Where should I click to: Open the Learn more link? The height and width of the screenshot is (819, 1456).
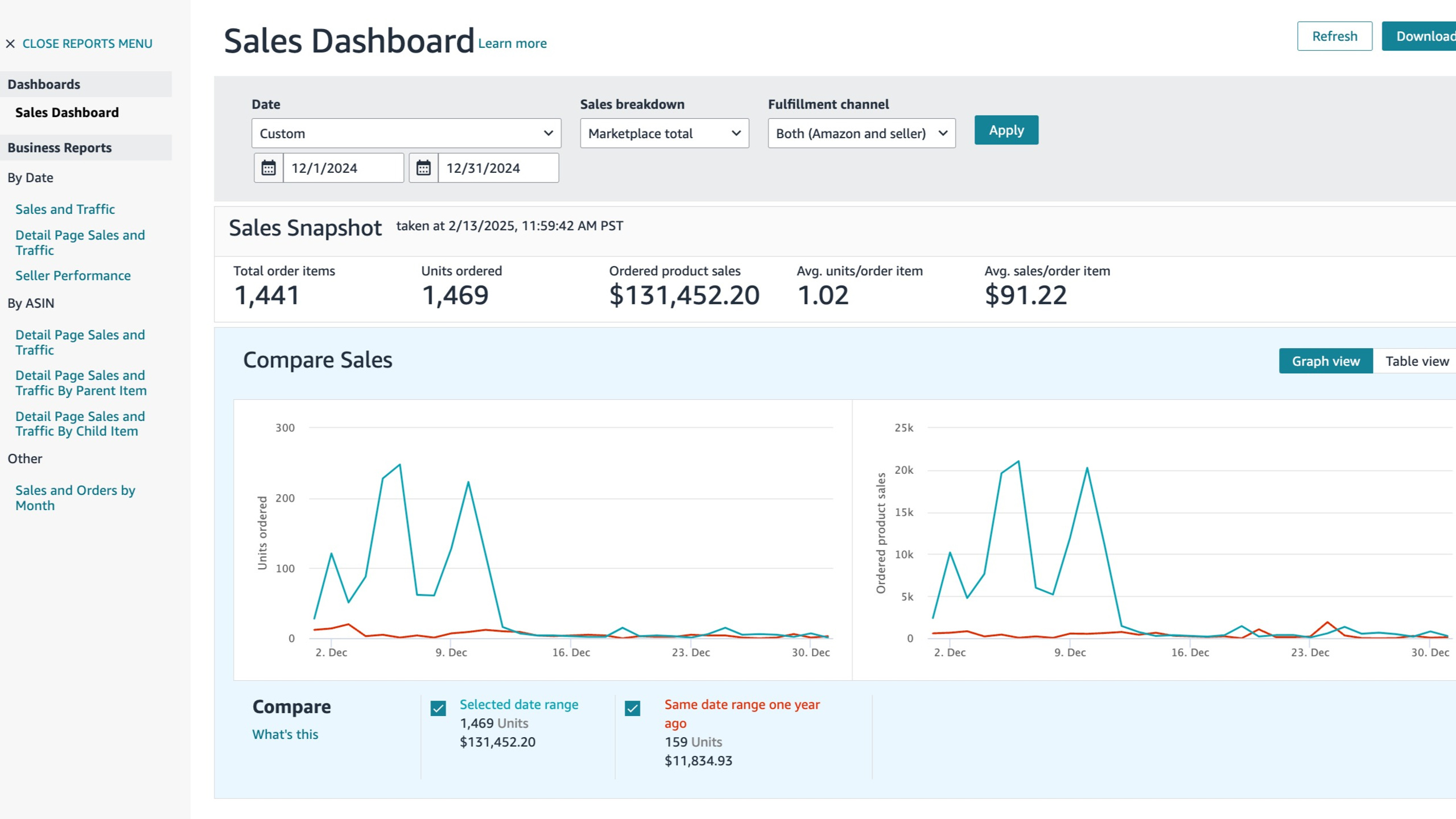point(512,43)
